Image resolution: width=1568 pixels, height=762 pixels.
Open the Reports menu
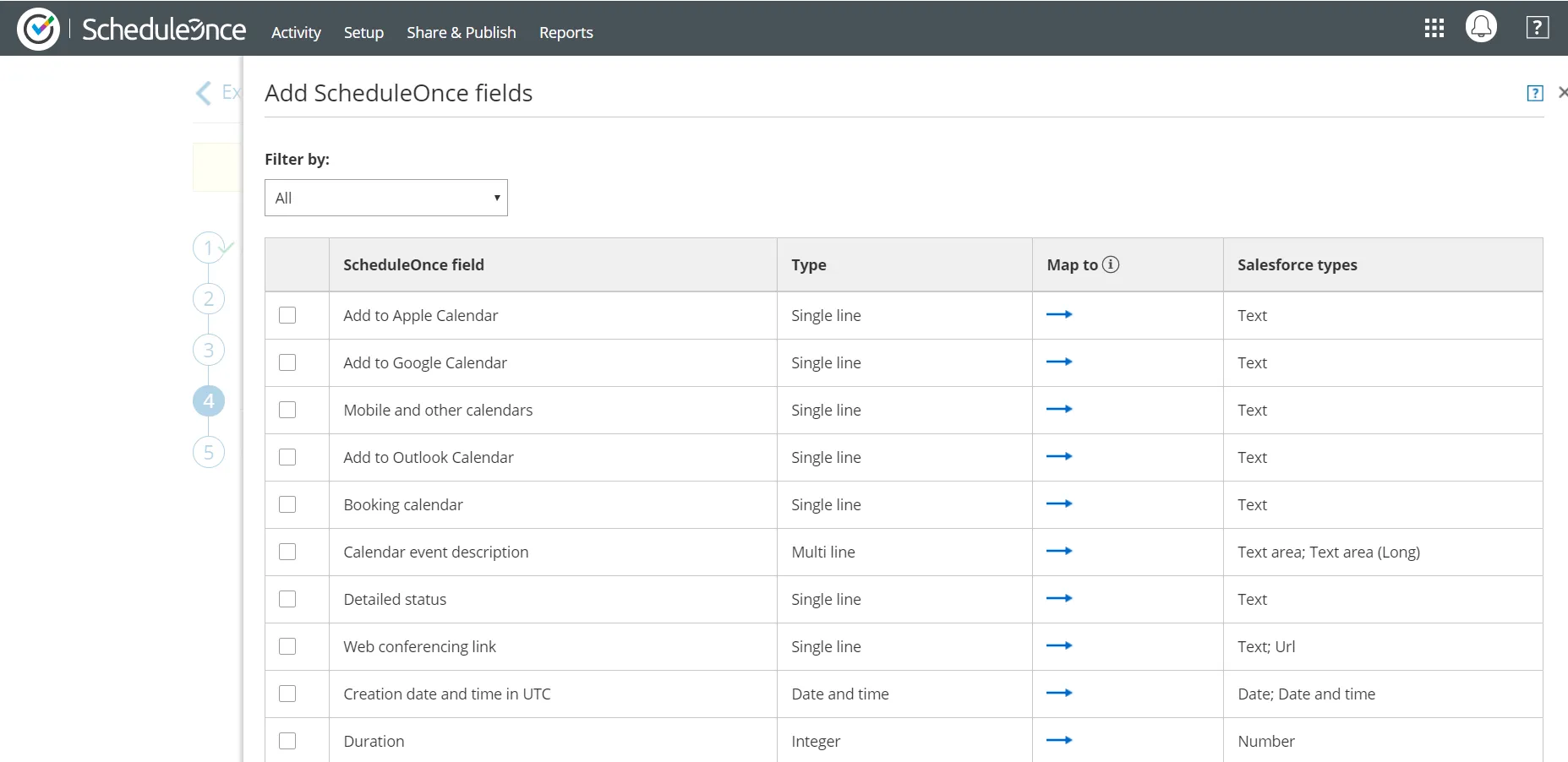566,32
